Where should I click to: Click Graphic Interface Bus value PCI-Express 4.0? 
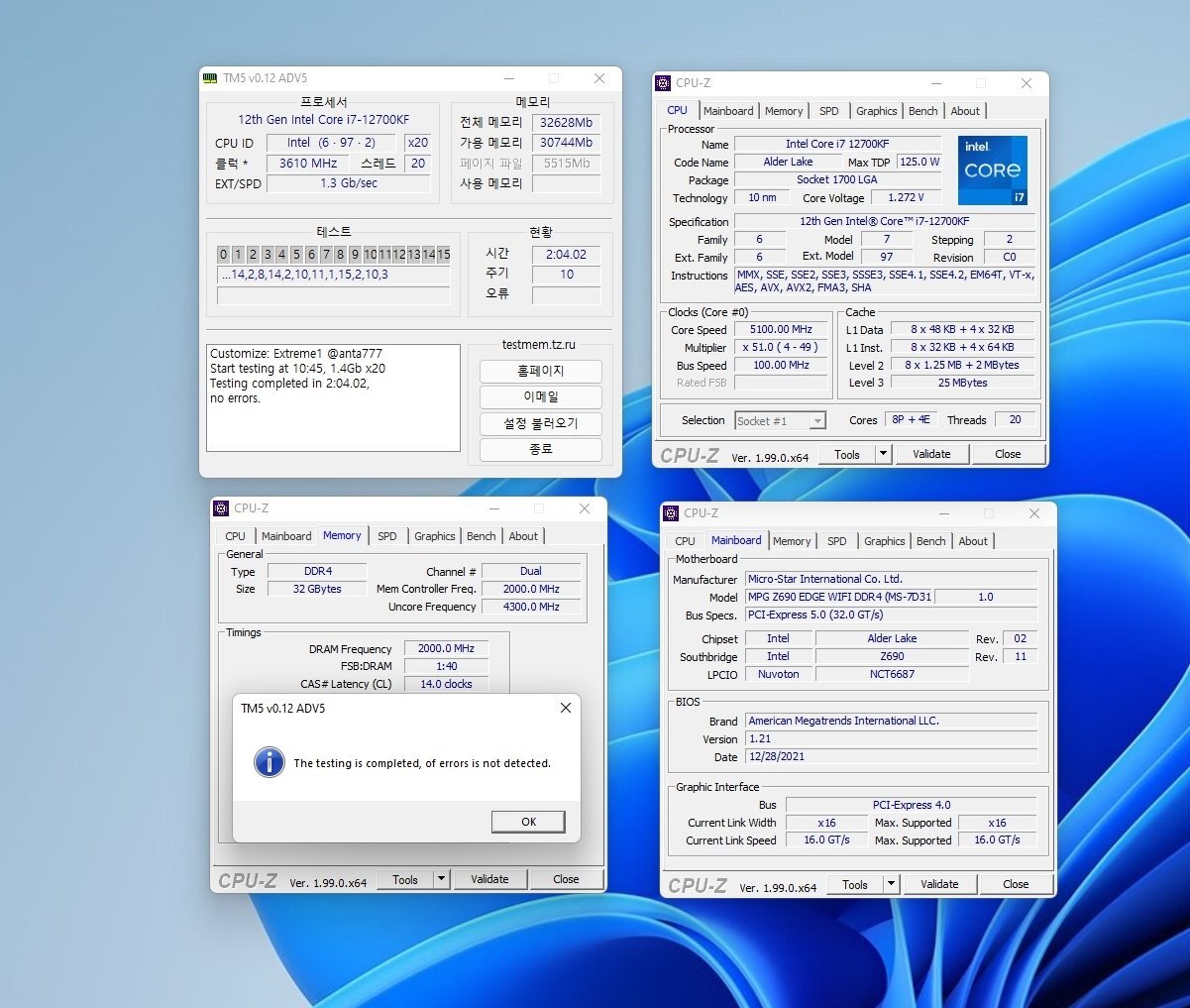tap(912, 805)
